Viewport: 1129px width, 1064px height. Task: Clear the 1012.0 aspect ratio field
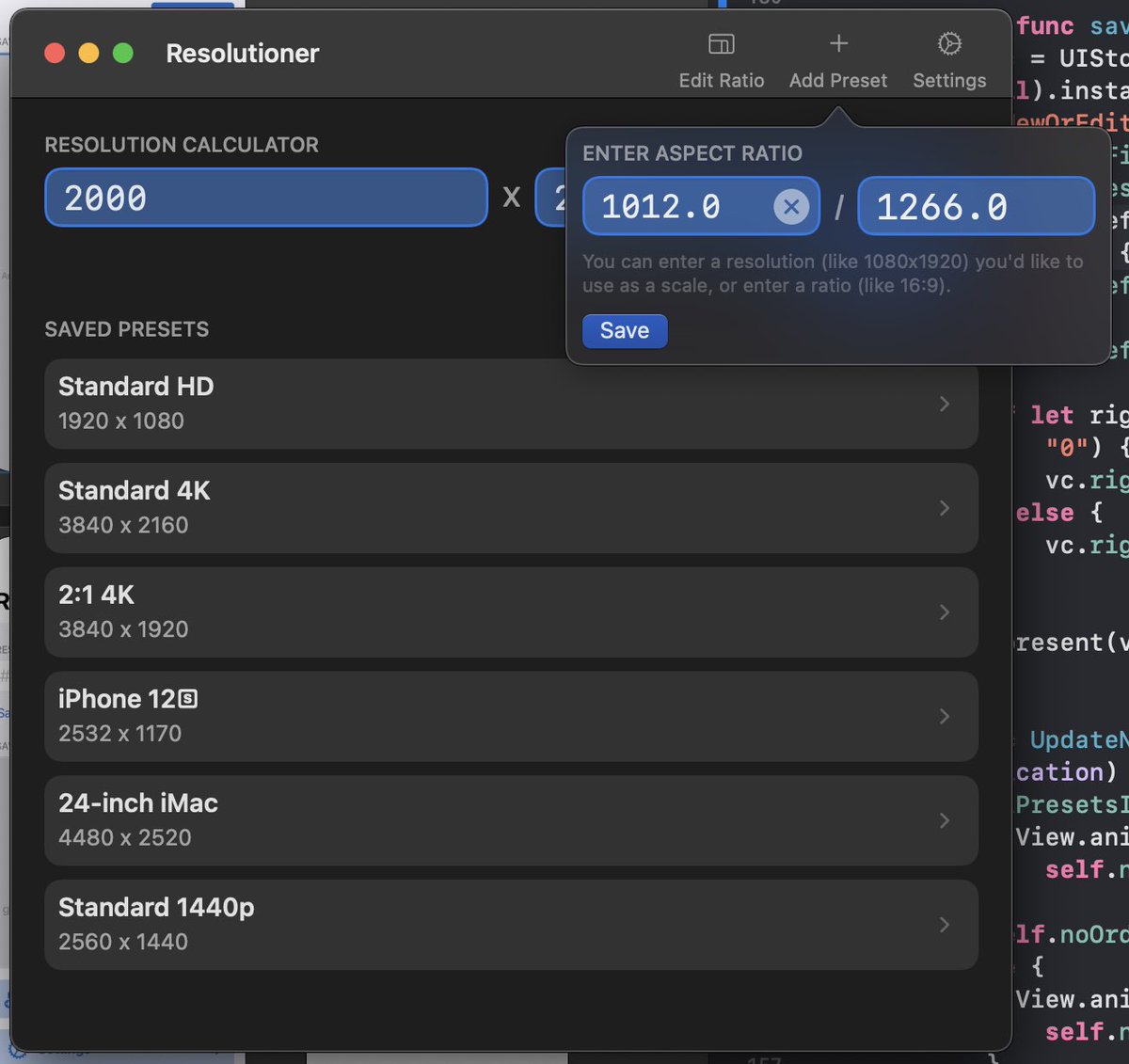(791, 206)
